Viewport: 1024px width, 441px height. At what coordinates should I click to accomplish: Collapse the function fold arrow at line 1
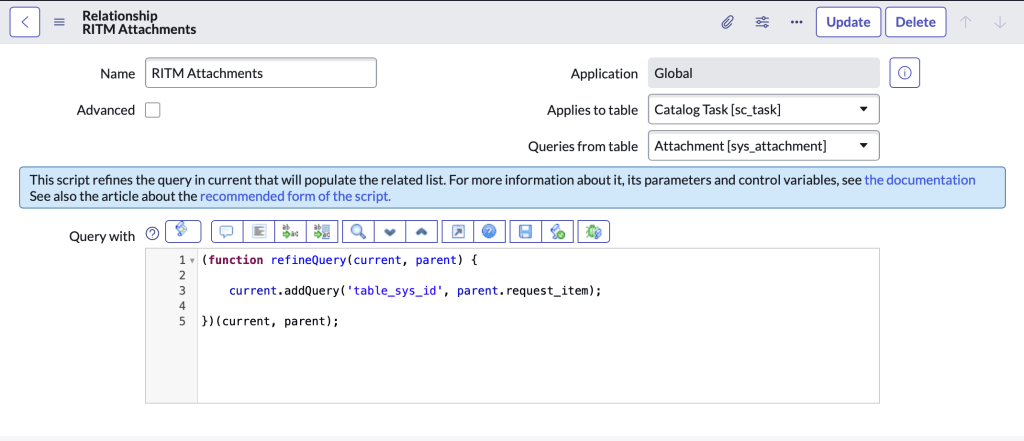click(191, 261)
